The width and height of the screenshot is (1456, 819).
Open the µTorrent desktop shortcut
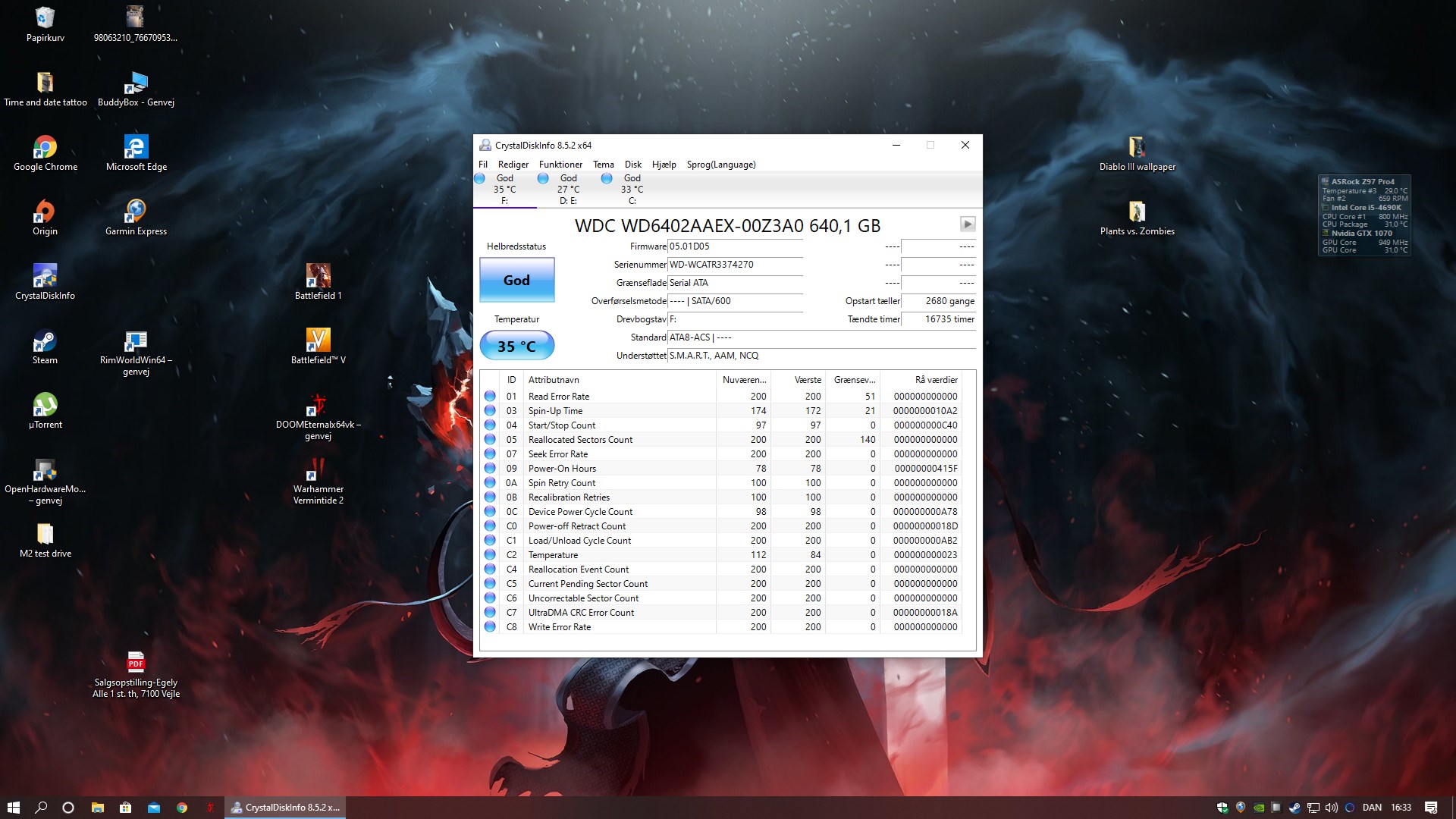click(x=45, y=411)
